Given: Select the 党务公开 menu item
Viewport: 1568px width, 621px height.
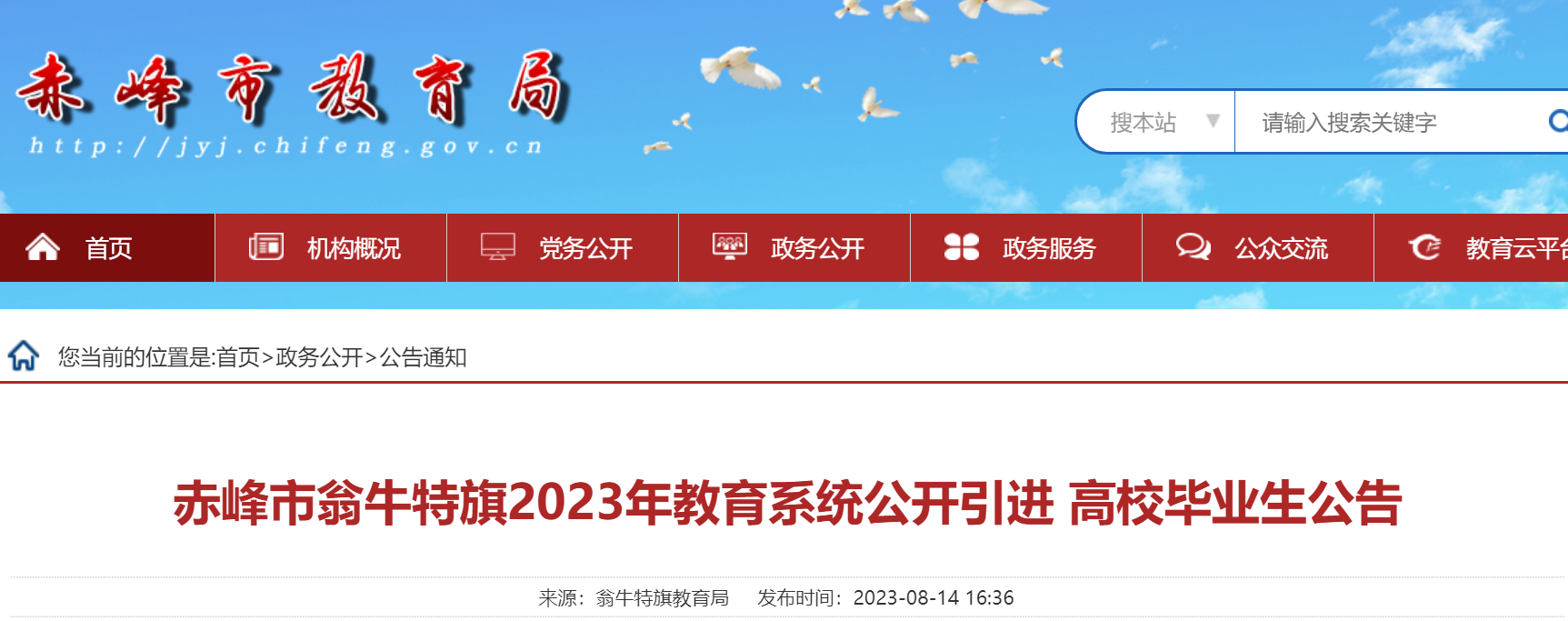Looking at the screenshot, I should 563,247.
